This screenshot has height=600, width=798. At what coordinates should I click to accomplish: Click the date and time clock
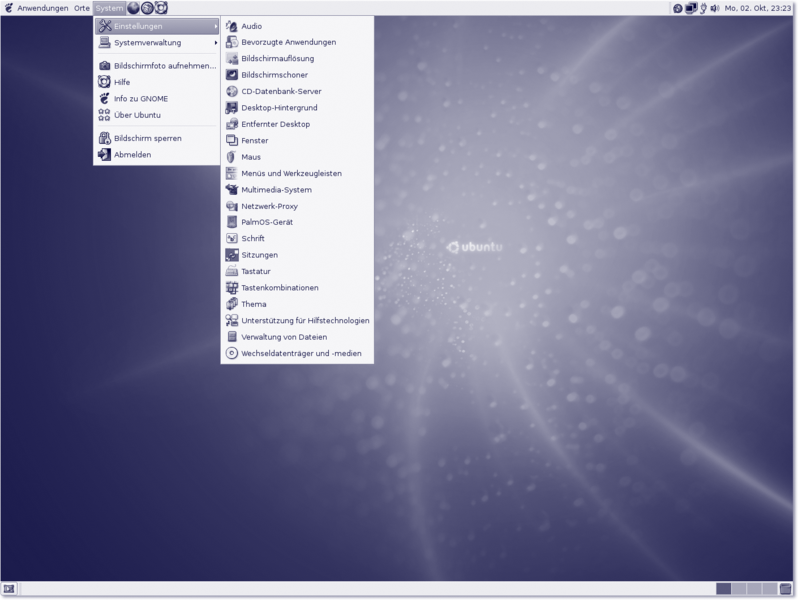[x=759, y=8]
